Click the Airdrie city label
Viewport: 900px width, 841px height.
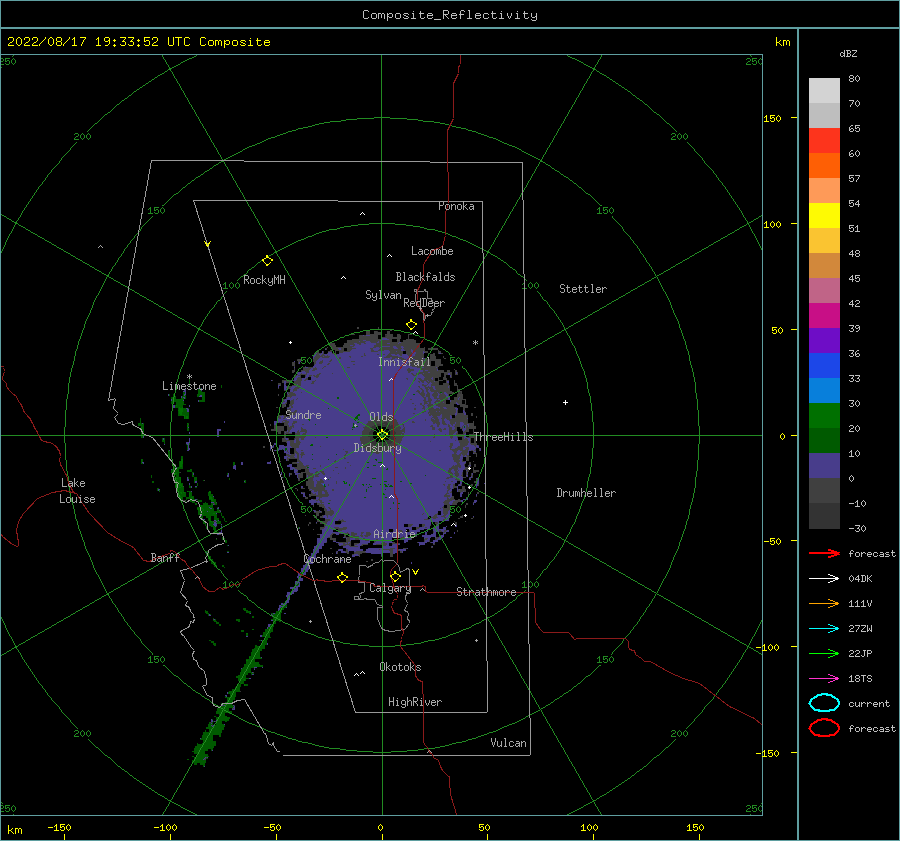coord(394,534)
